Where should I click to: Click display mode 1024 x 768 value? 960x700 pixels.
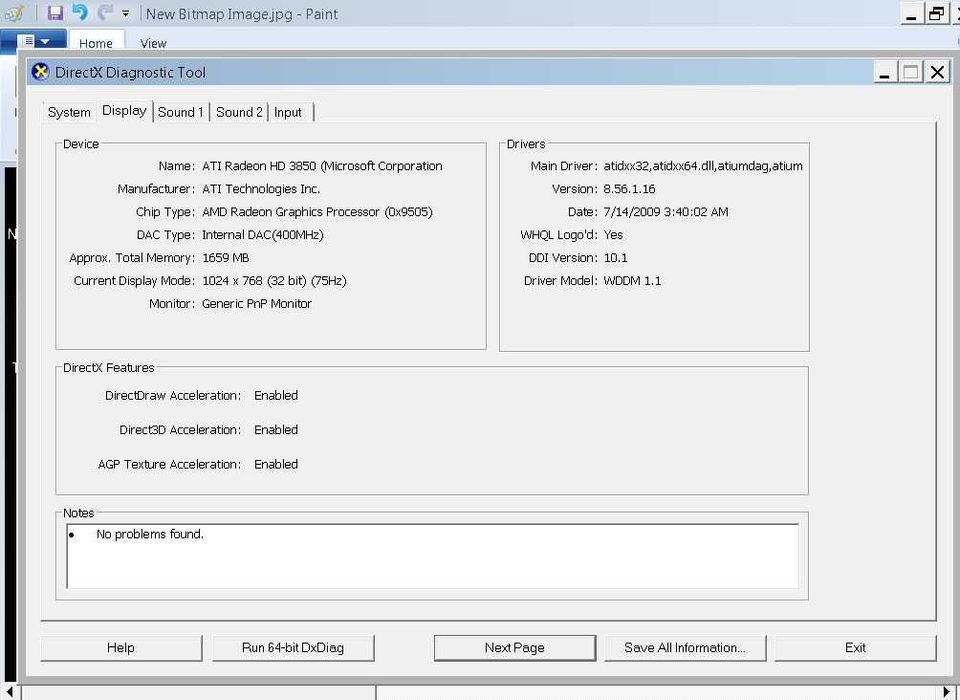(x=274, y=280)
